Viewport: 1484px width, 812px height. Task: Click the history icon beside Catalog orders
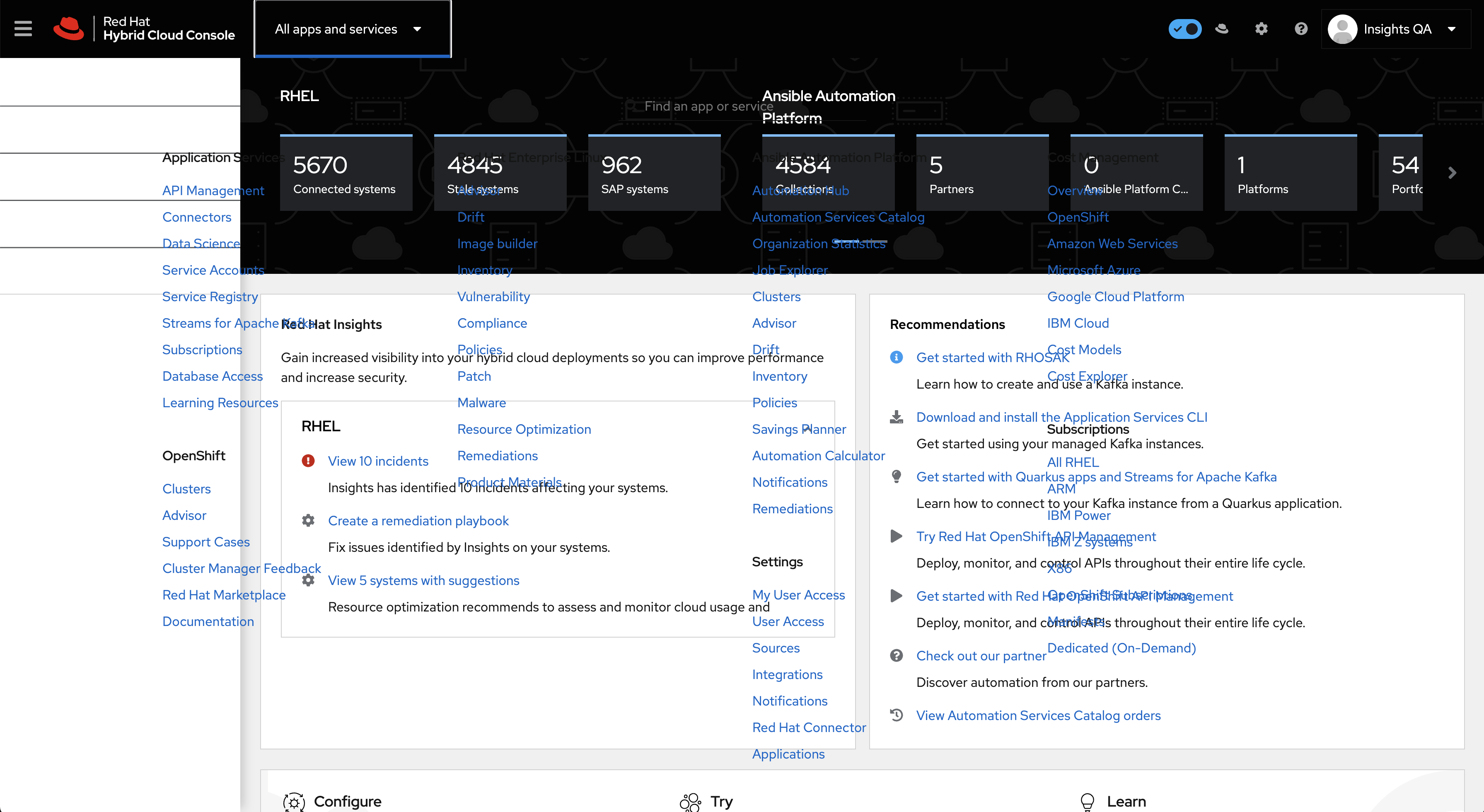[897, 715]
